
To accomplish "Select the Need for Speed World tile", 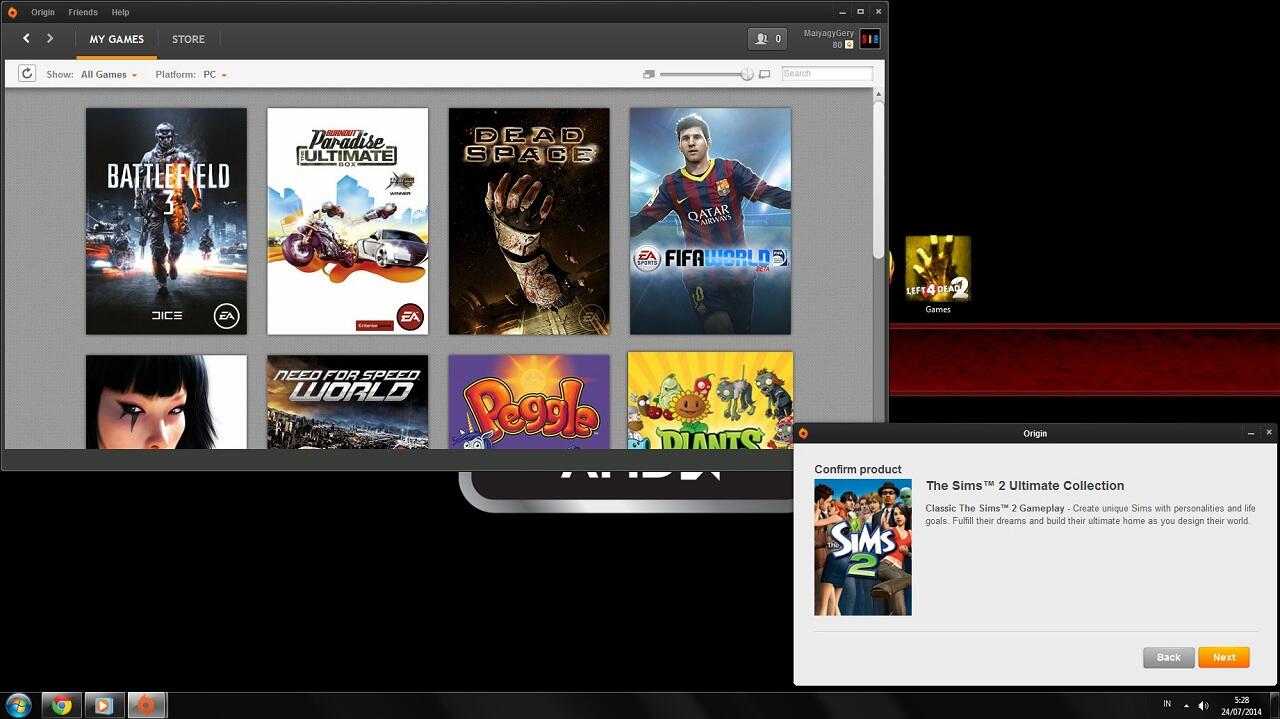I will click(x=348, y=402).
